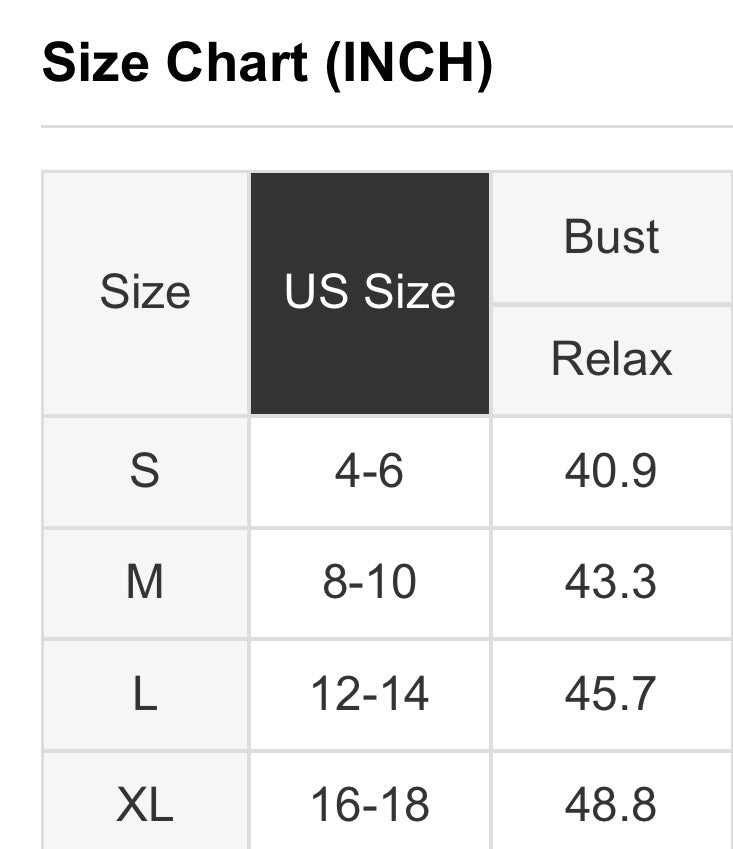This screenshot has height=849, width=733.
Task: Click the "Bust" column header
Action: (612, 237)
